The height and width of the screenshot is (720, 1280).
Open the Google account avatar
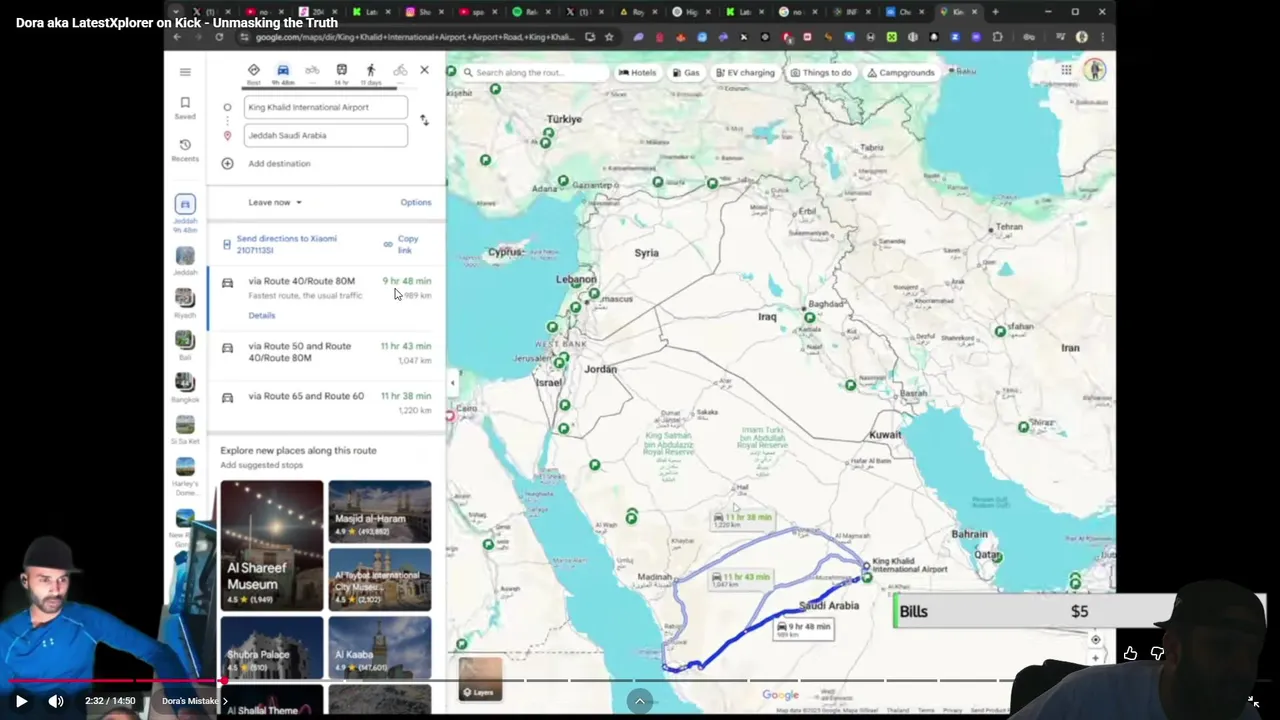[x=1095, y=70]
